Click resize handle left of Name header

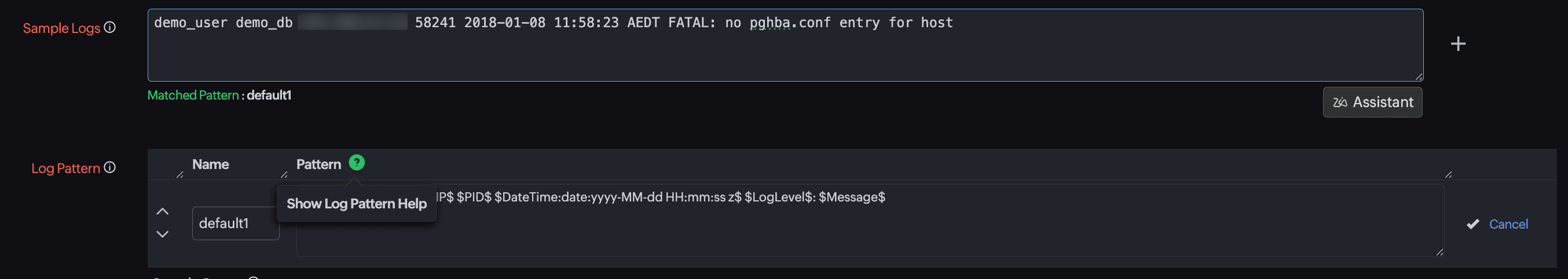[x=179, y=175]
